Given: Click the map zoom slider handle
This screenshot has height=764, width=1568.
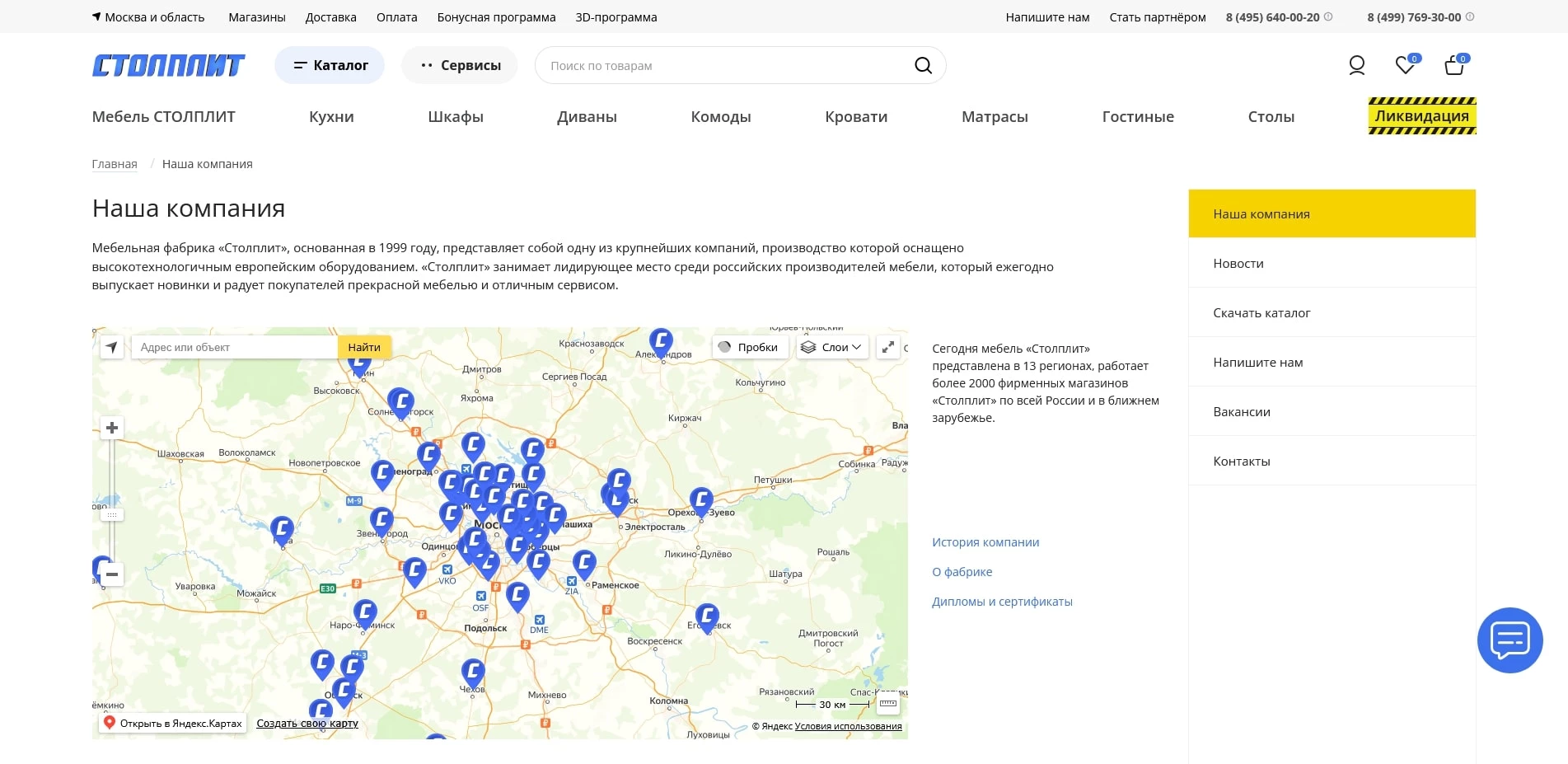Looking at the screenshot, I should 112,515.
